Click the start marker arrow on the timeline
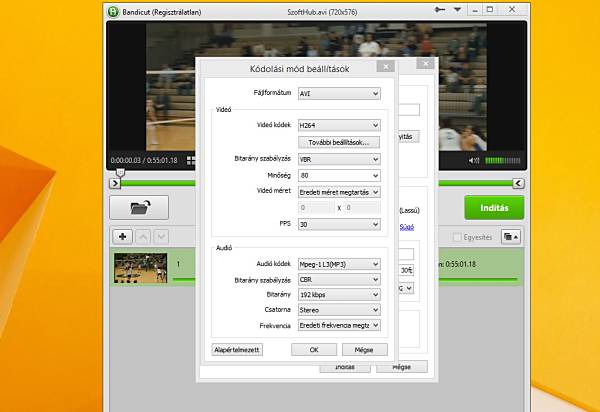Screen dimensions: 600x412 [x=115, y=183]
